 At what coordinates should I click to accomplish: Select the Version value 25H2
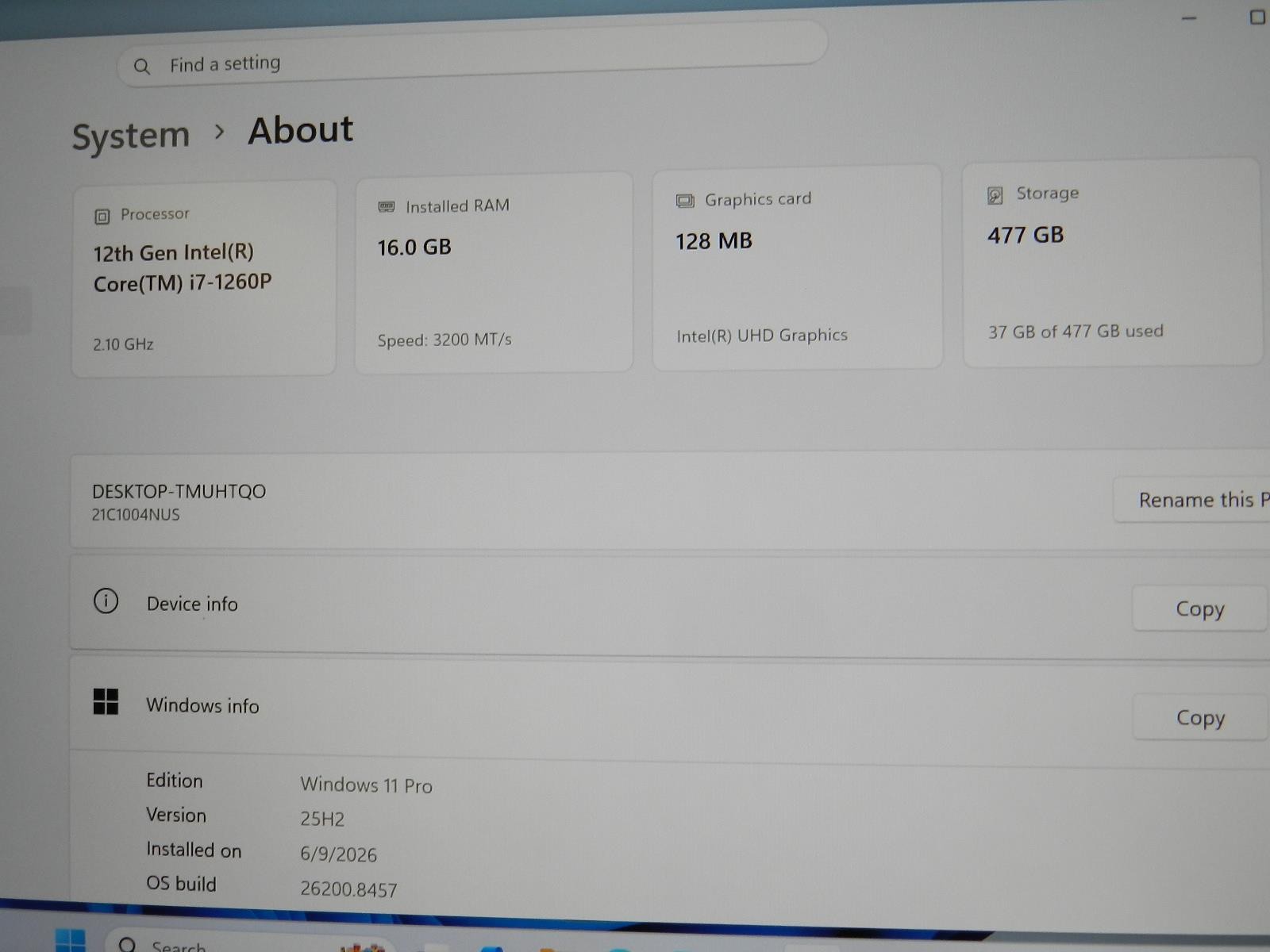point(322,819)
